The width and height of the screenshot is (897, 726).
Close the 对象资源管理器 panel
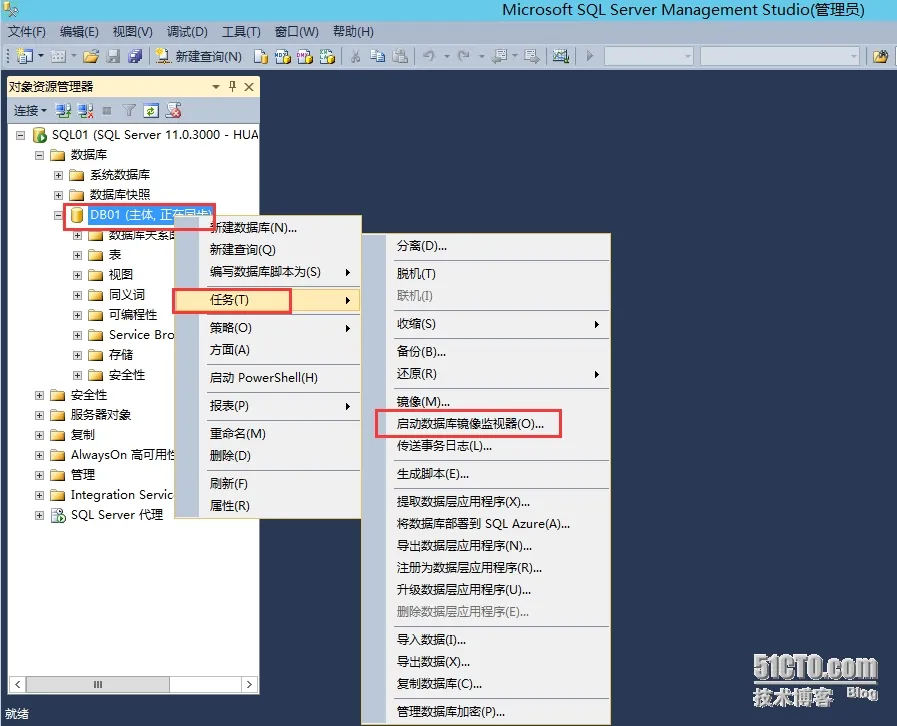pos(249,87)
